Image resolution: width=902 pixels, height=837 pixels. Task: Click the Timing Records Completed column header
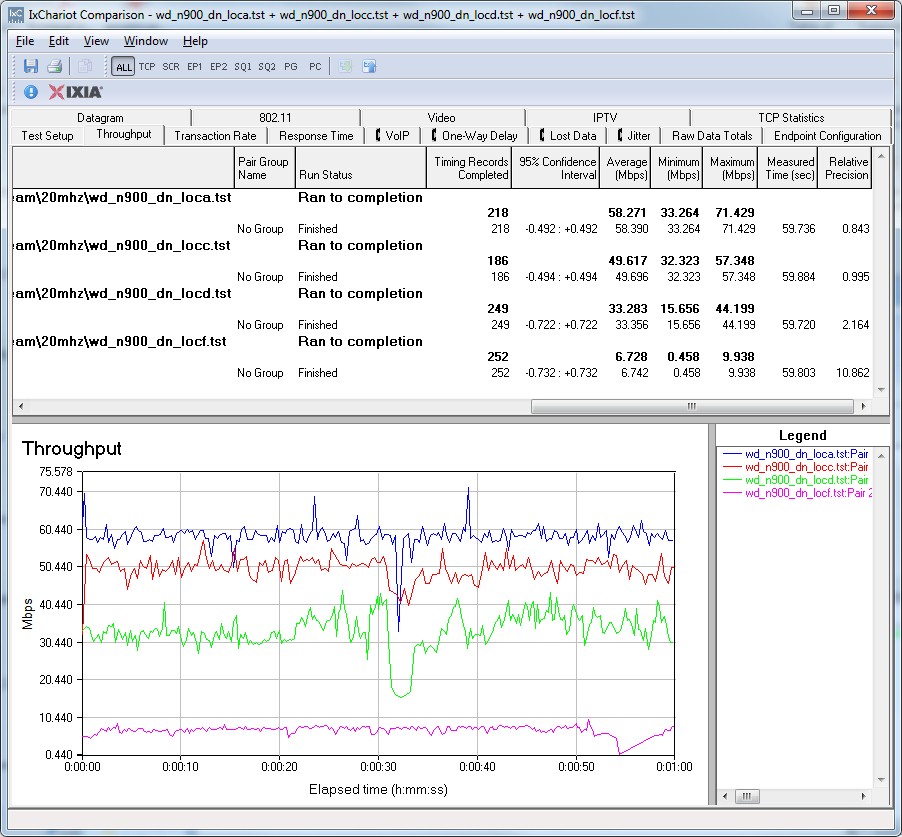tap(469, 168)
